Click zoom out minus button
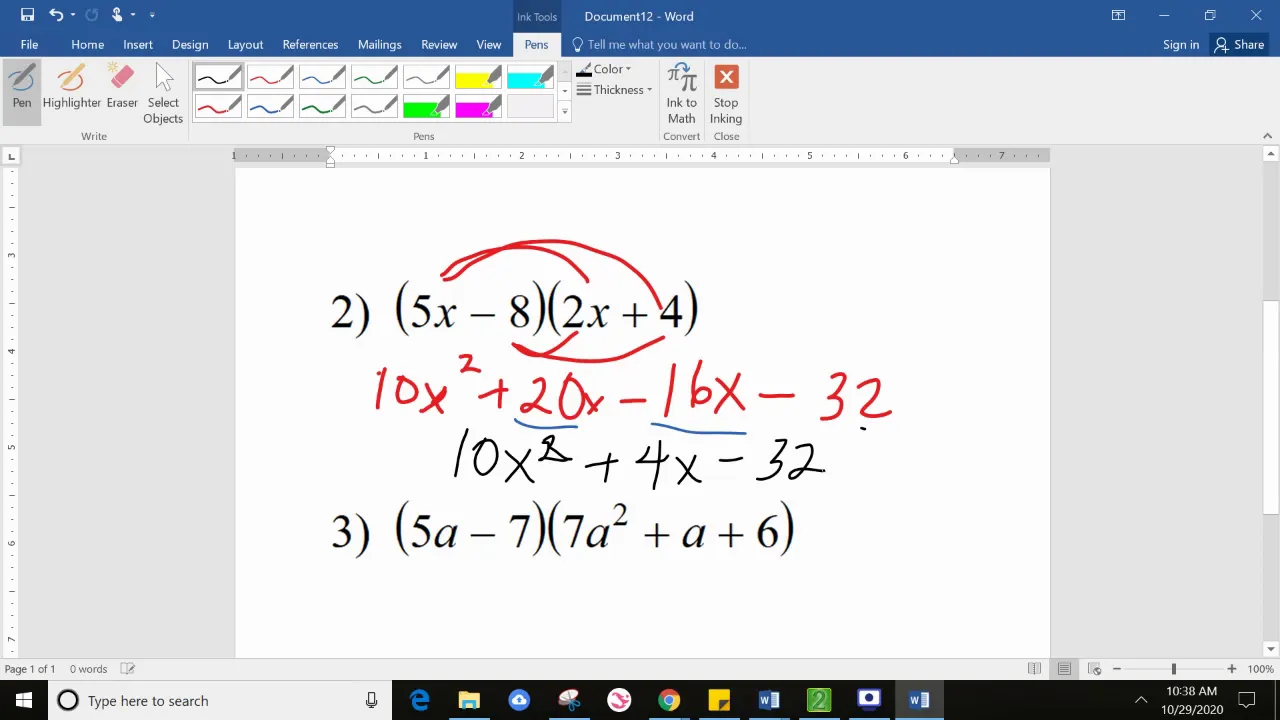 click(x=1117, y=669)
